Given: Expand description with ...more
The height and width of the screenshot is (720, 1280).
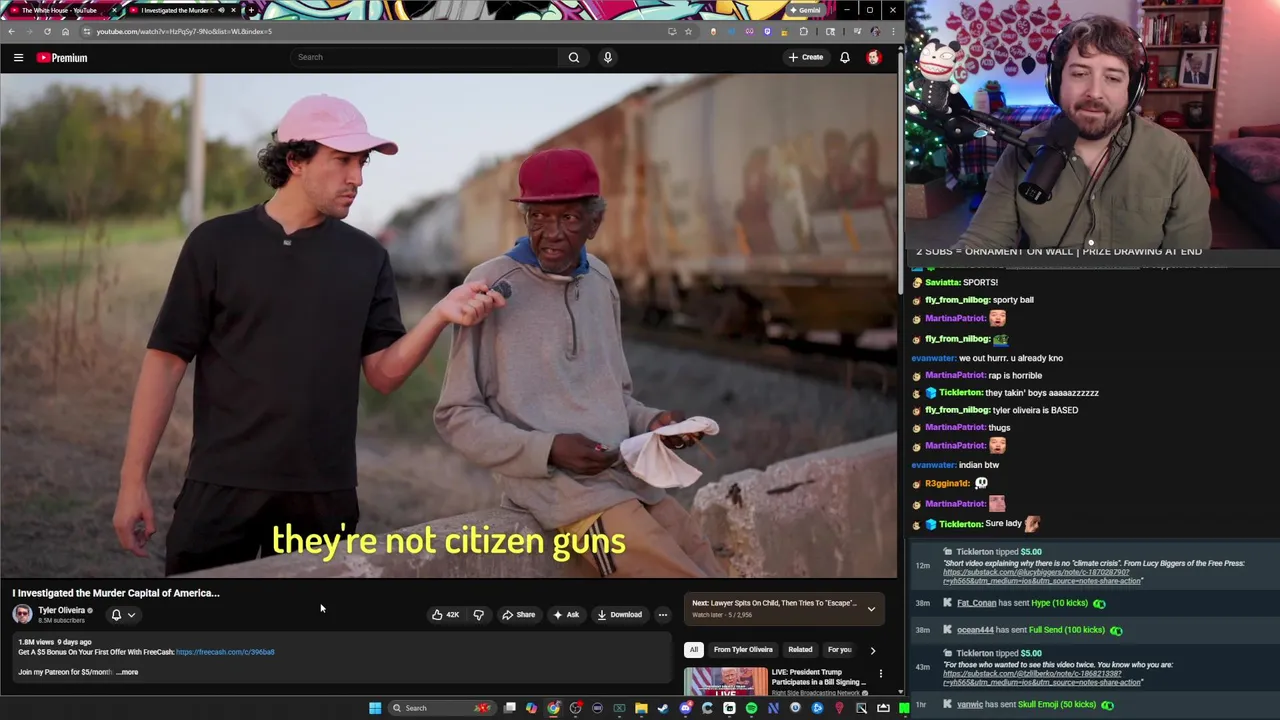Looking at the screenshot, I should [127, 672].
